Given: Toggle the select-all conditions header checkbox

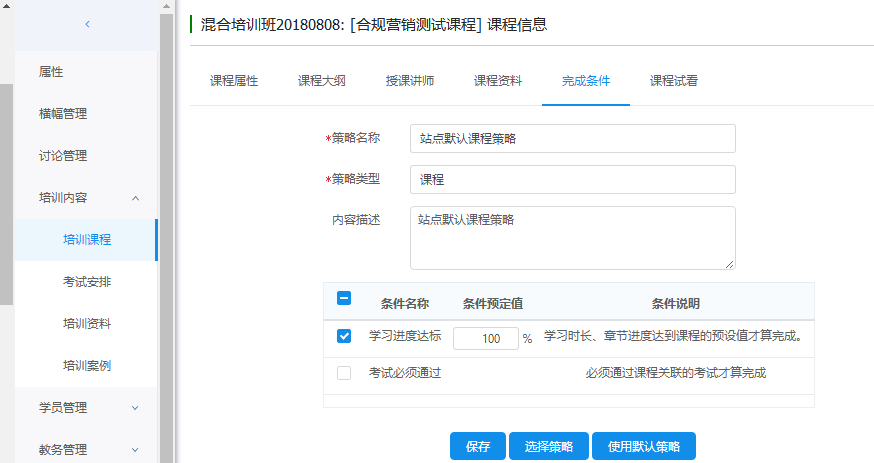Looking at the screenshot, I should [x=344, y=298].
